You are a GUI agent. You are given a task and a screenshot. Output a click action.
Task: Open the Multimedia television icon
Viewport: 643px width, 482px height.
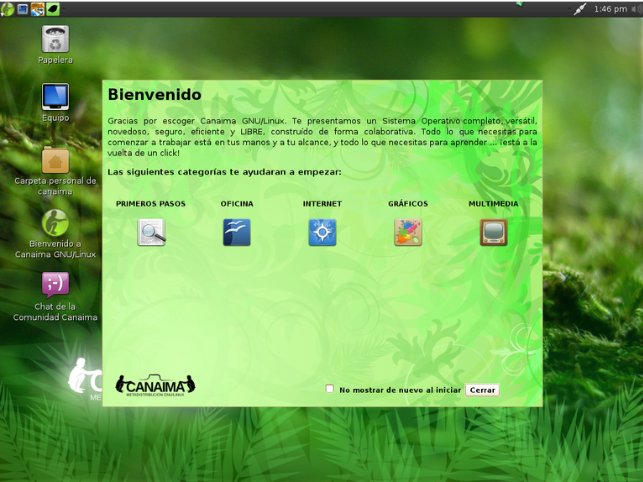pos(494,232)
